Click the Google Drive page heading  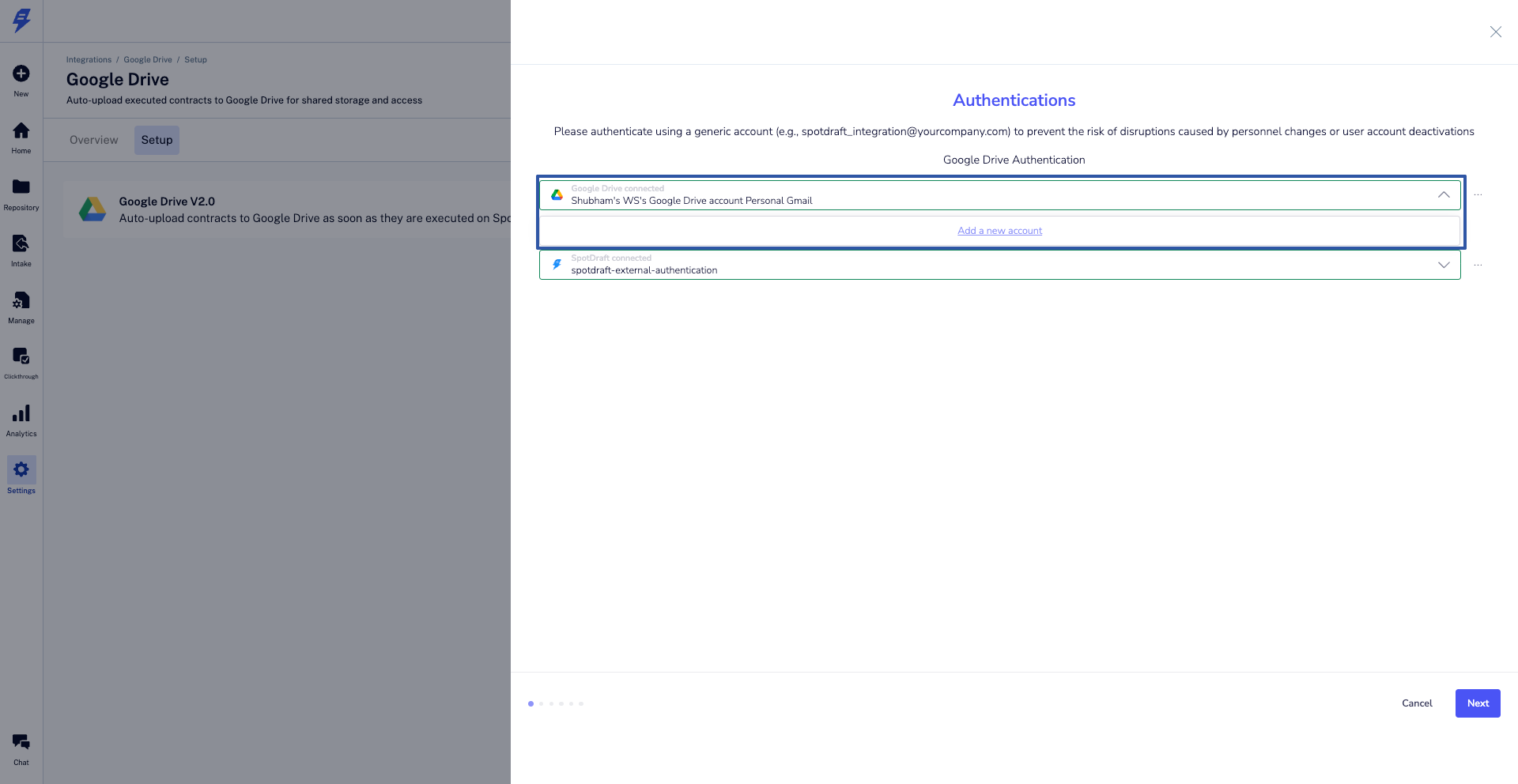click(x=118, y=80)
